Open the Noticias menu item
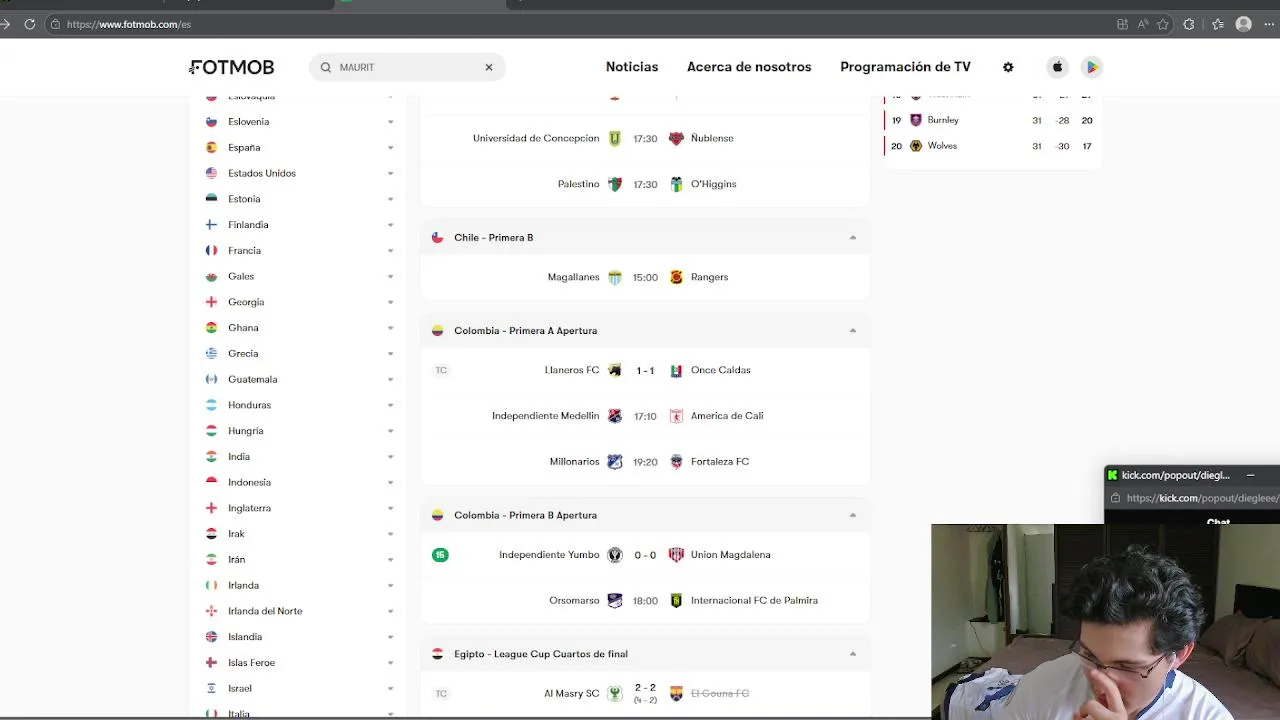1280x720 pixels. pos(632,67)
